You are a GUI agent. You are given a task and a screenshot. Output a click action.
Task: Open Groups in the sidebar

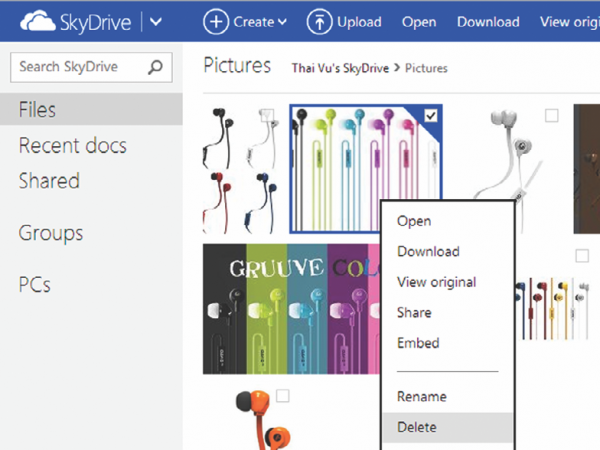[x=51, y=233]
